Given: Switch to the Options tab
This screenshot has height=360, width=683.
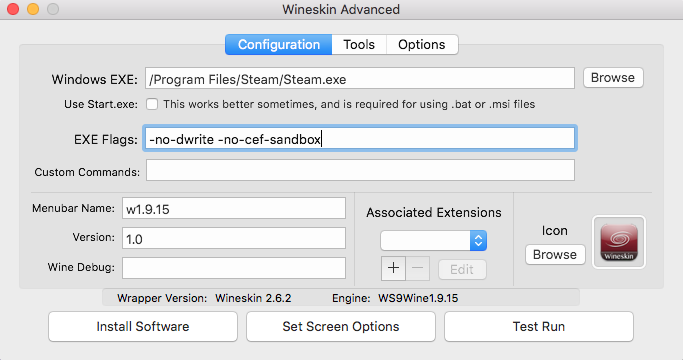Looking at the screenshot, I should [x=422, y=44].
